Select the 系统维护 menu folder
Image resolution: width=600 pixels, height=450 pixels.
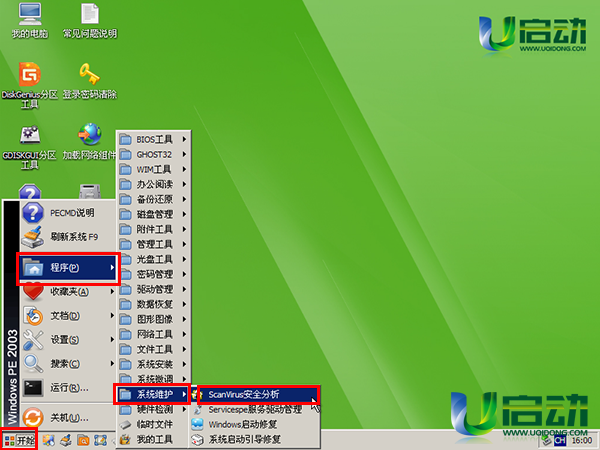[x=153, y=394]
